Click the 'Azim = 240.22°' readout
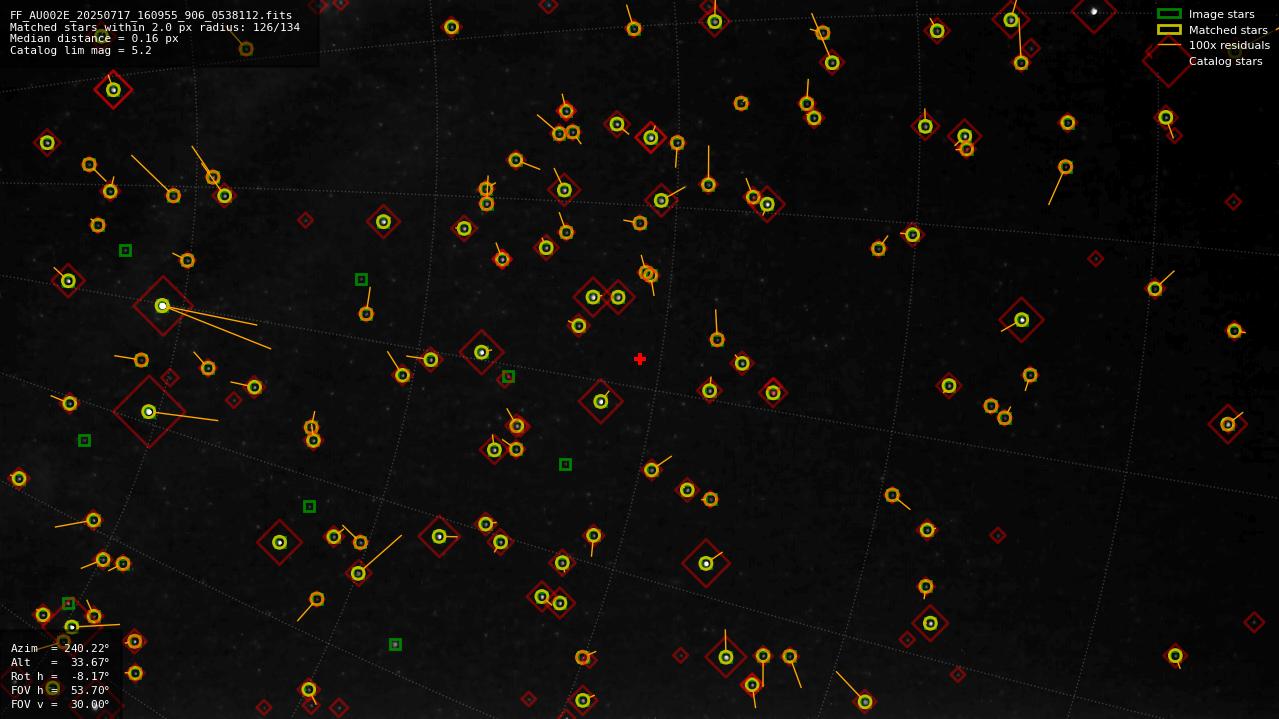Screen dimensions: 1279x719 tap(60, 648)
